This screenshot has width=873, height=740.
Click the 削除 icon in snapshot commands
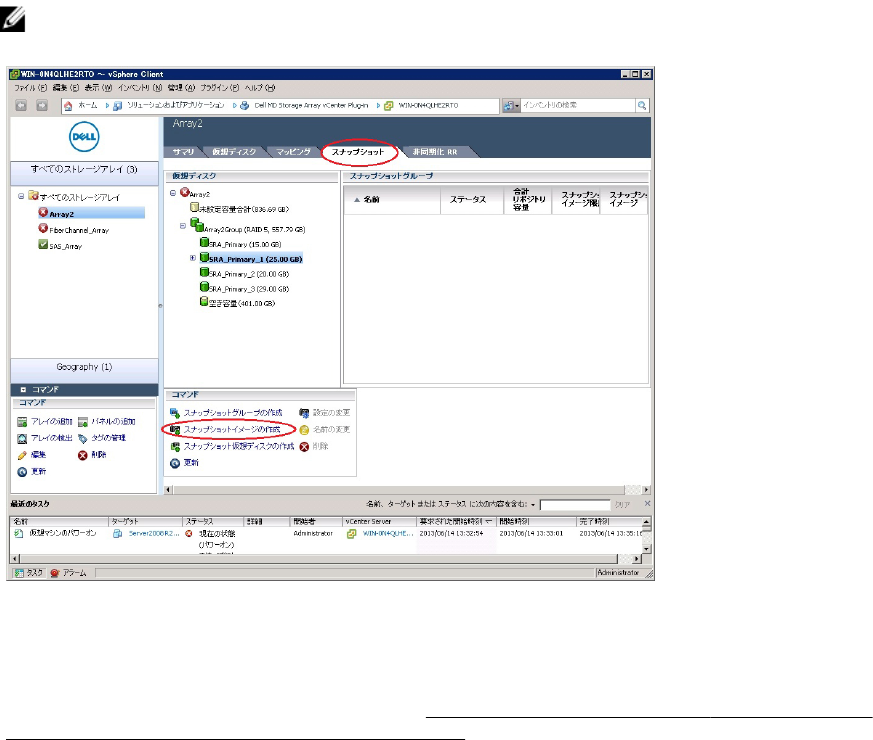tap(304, 446)
